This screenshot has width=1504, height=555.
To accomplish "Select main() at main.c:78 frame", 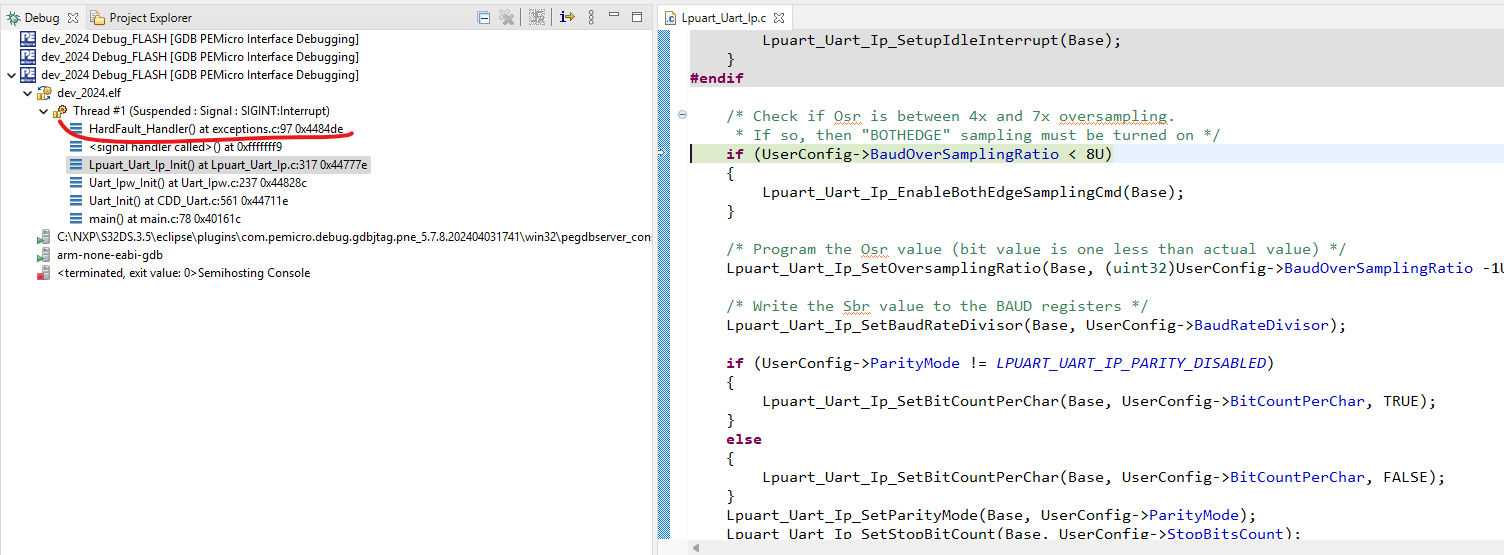I will 165,219.
